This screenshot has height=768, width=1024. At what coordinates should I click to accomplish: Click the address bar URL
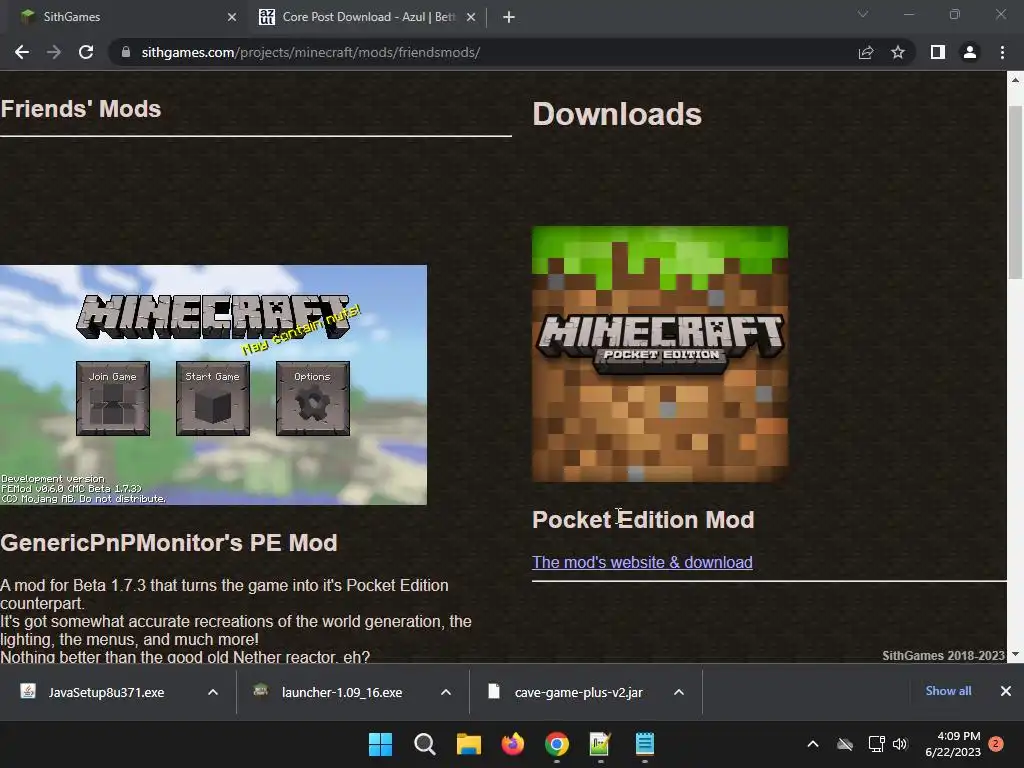coord(311,52)
